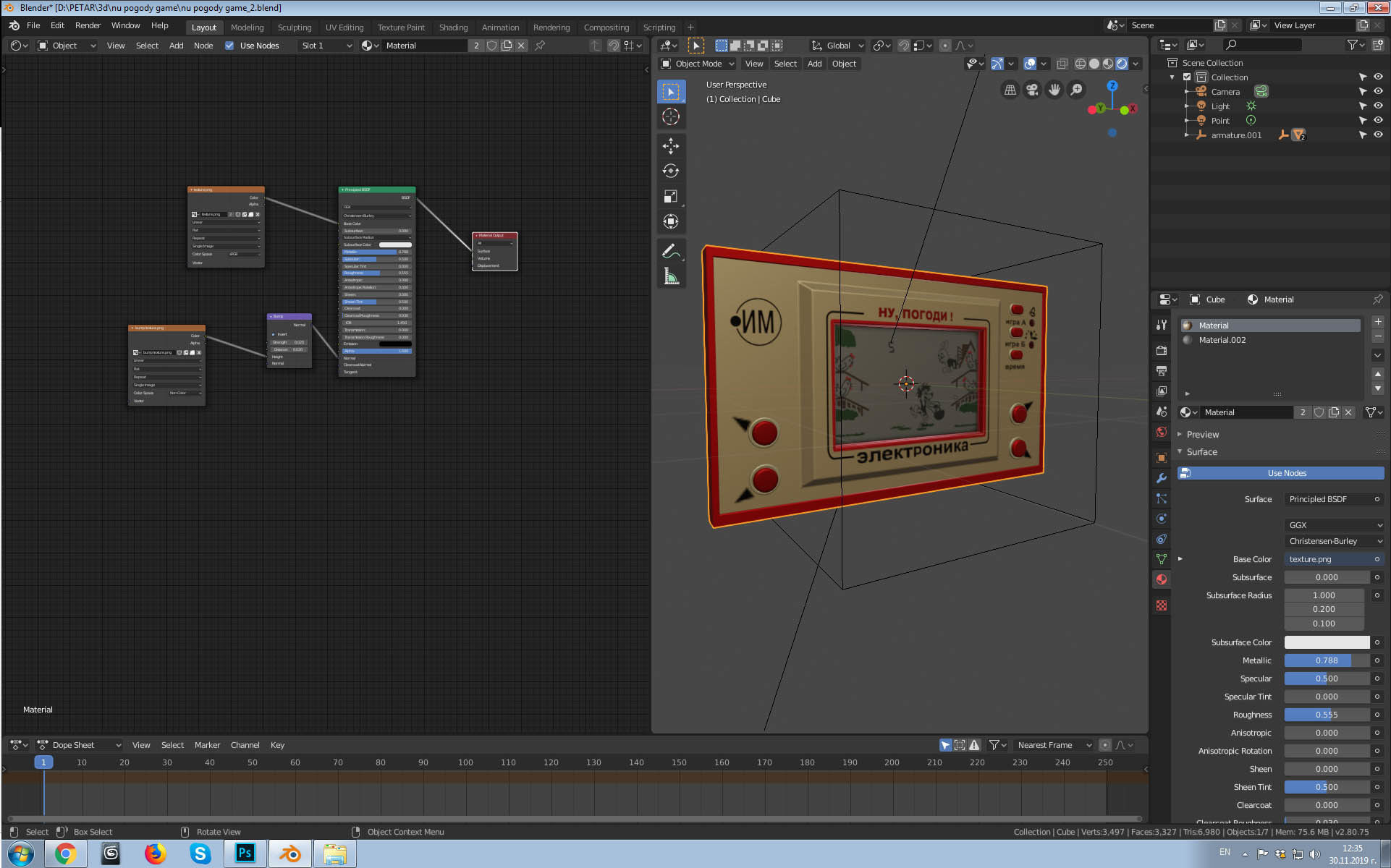
Task: Click the Node menu in node editor
Action: pyautogui.click(x=203, y=46)
